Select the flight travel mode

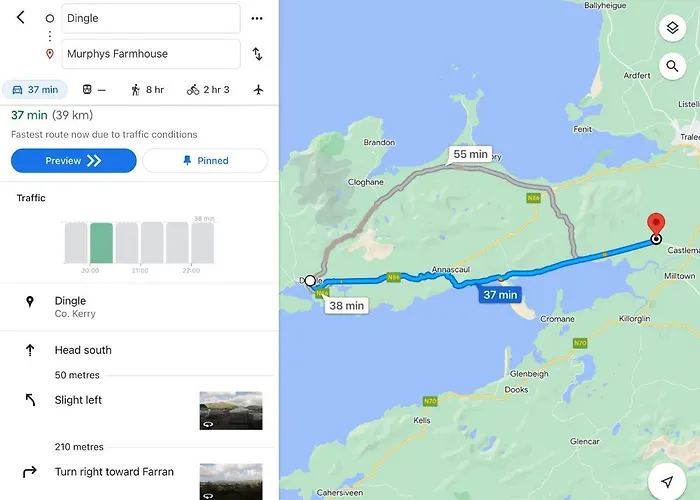tap(259, 90)
